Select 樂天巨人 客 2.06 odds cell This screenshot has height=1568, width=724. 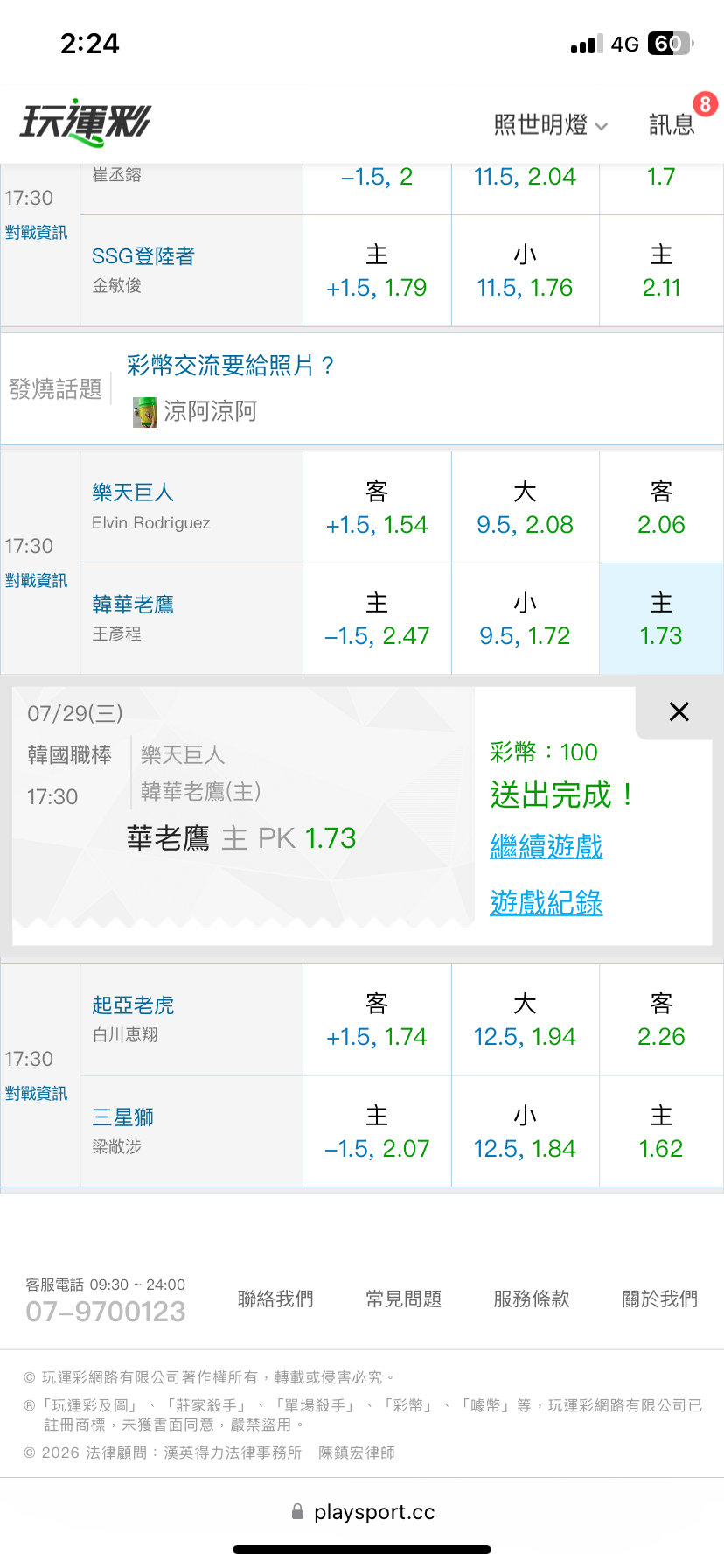click(x=661, y=508)
